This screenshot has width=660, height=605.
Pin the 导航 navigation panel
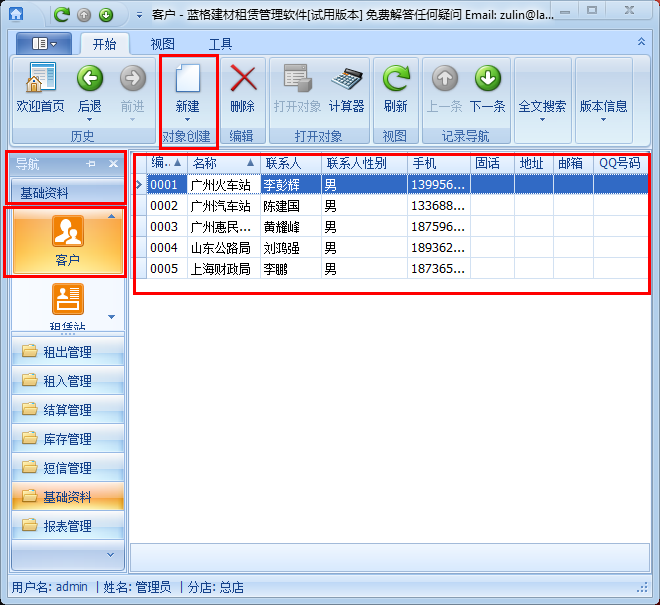click(91, 164)
